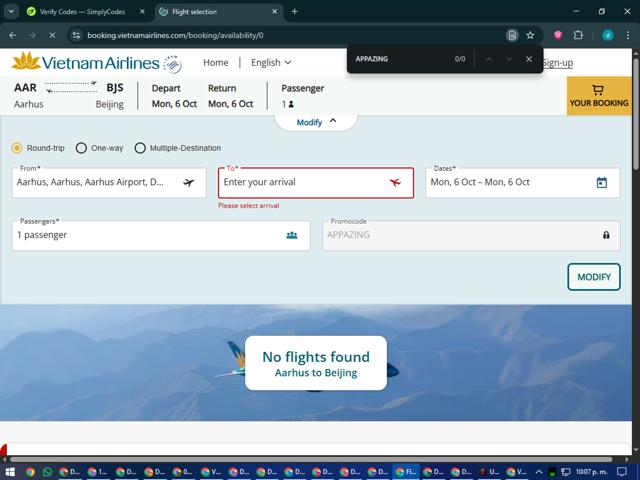Click the page horizontal scrollbar
Viewport: 640px width, 480px height.
[312, 460]
